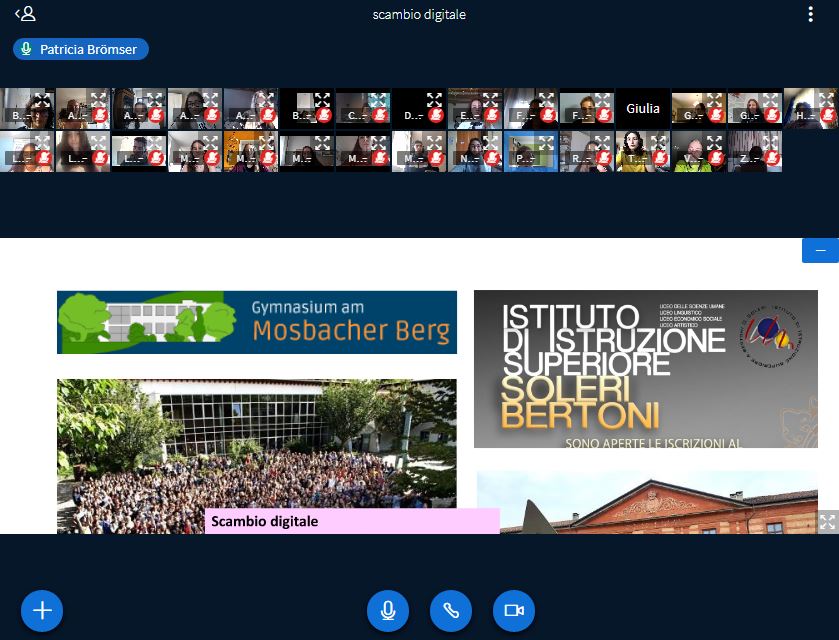Fullscreen the H... webcam tile
This screenshot has height=640, width=839.
pos(826,100)
